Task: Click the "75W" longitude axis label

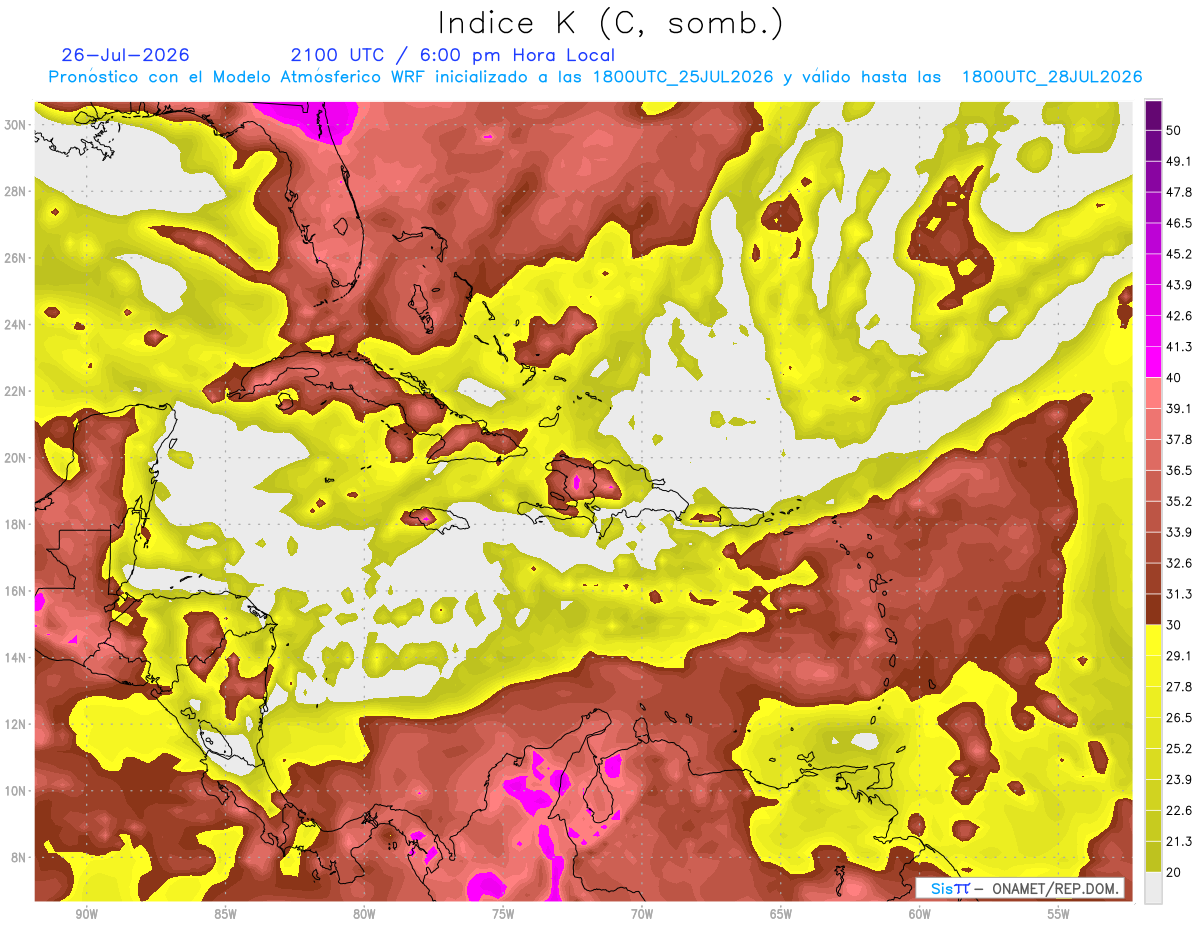Action: click(x=503, y=915)
